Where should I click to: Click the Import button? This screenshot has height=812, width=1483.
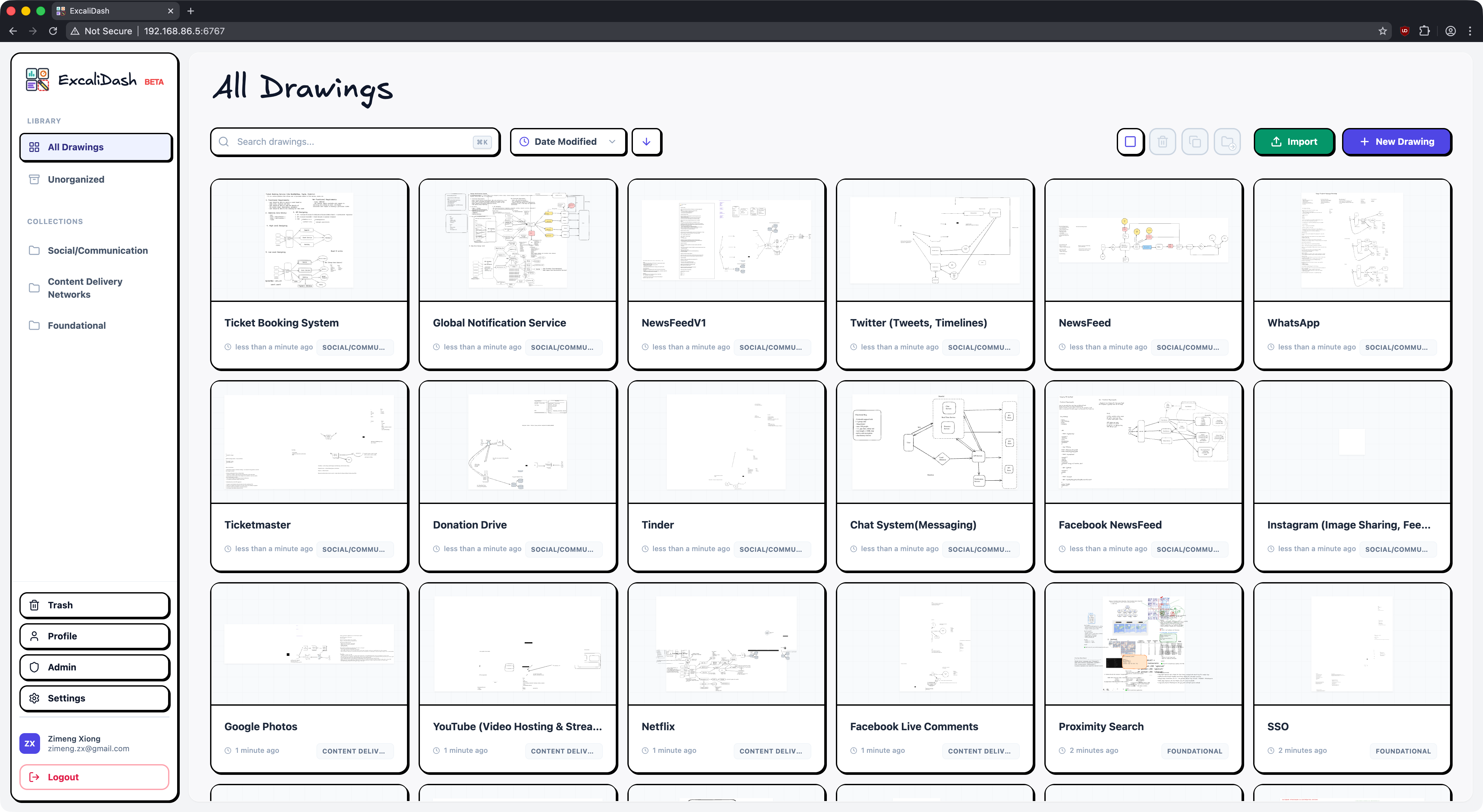coord(1294,142)
